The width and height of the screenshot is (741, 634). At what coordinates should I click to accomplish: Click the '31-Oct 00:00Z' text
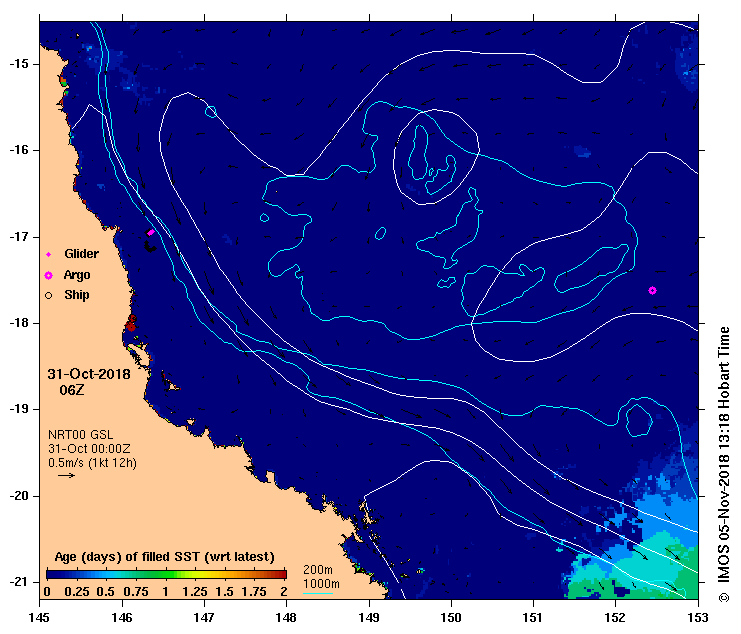[x=89, y=449]
